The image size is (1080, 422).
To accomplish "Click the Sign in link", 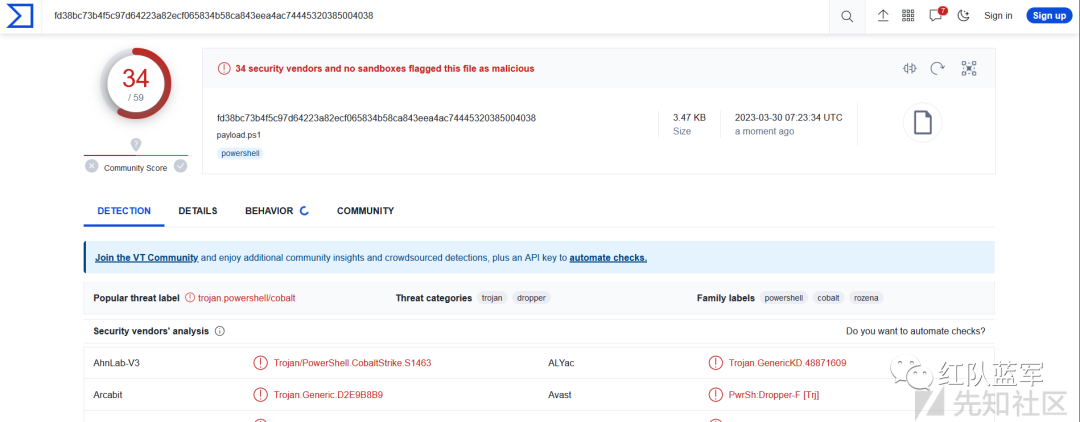I will (998, 16).
